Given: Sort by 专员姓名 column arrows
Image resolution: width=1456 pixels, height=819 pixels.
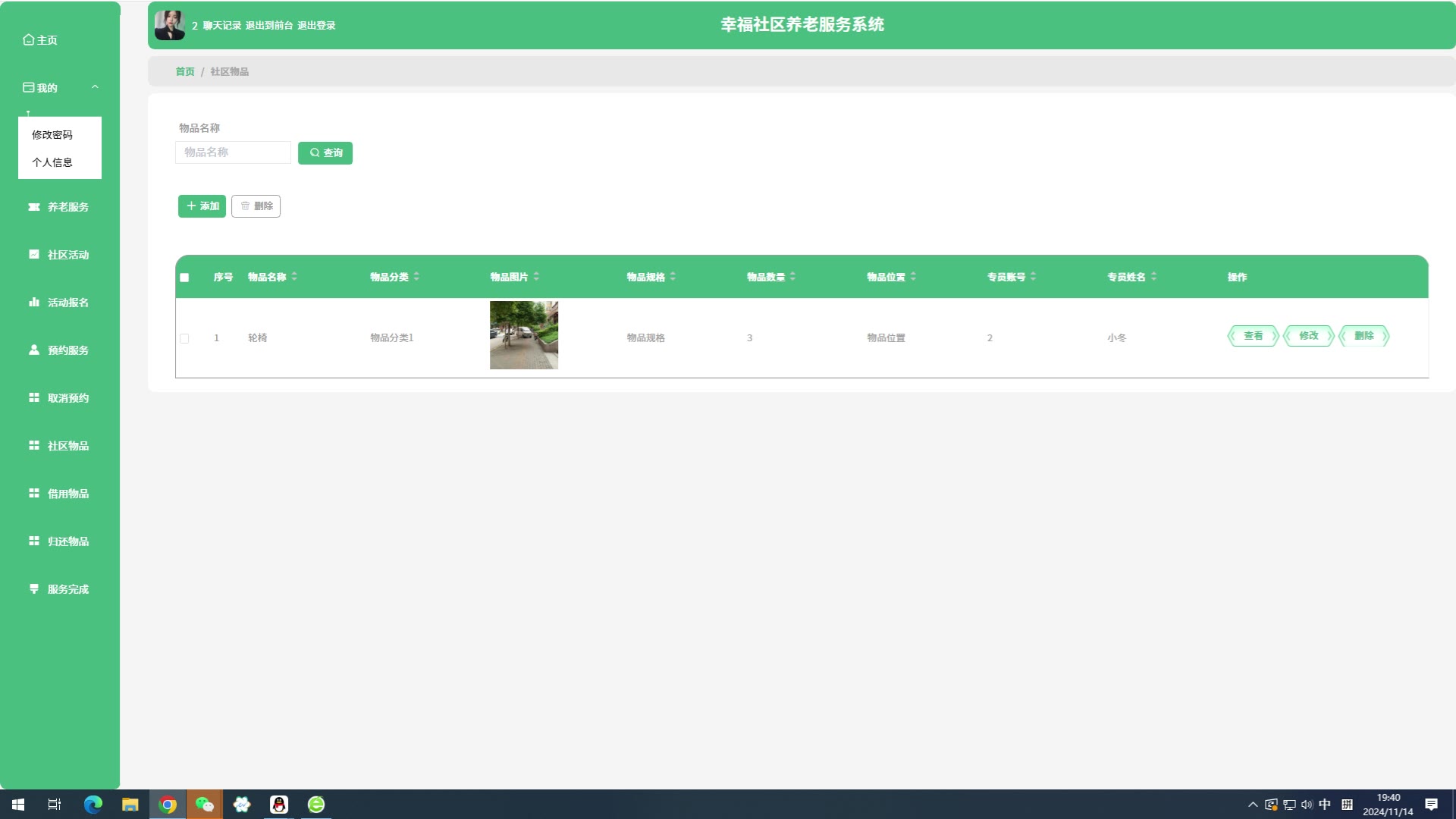Looking at the screenshot, I should (1153, 277).
